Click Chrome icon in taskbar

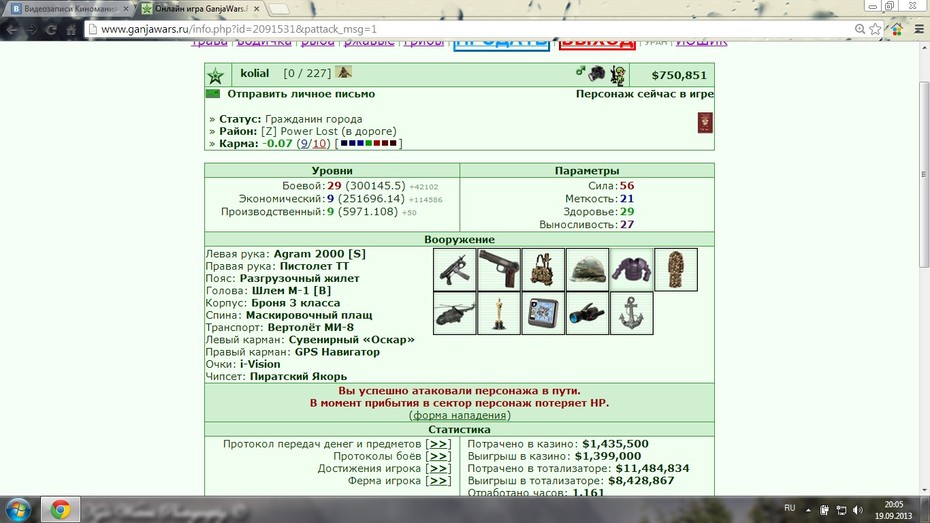point(60,509)
